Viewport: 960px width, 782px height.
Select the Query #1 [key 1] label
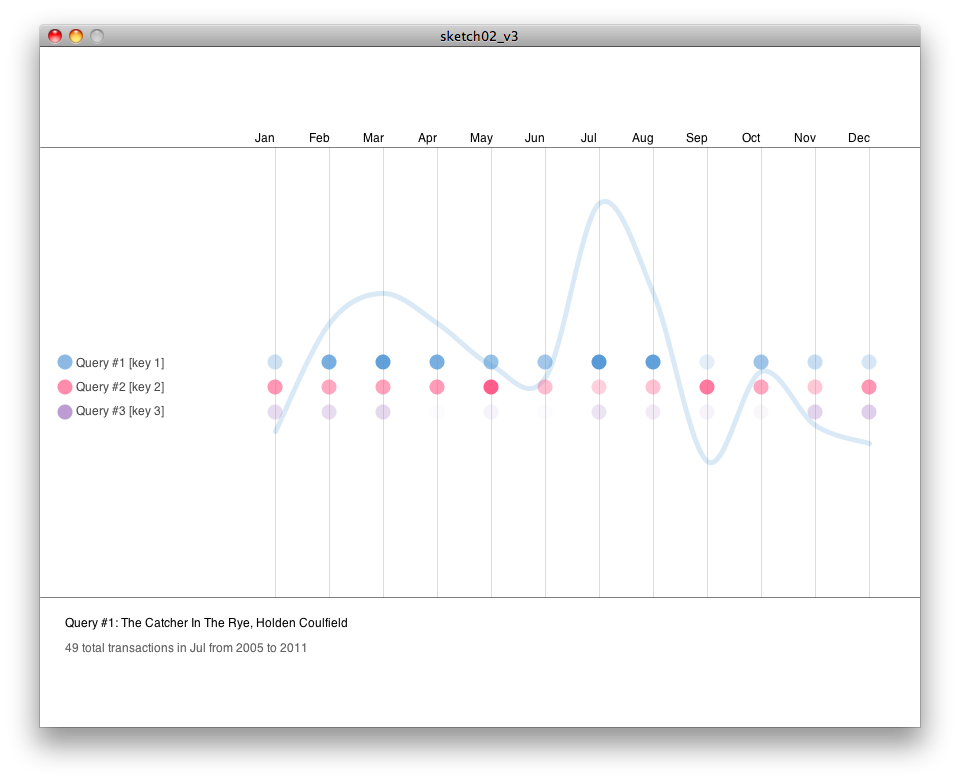pyautogui.click(x=120, y=363)
